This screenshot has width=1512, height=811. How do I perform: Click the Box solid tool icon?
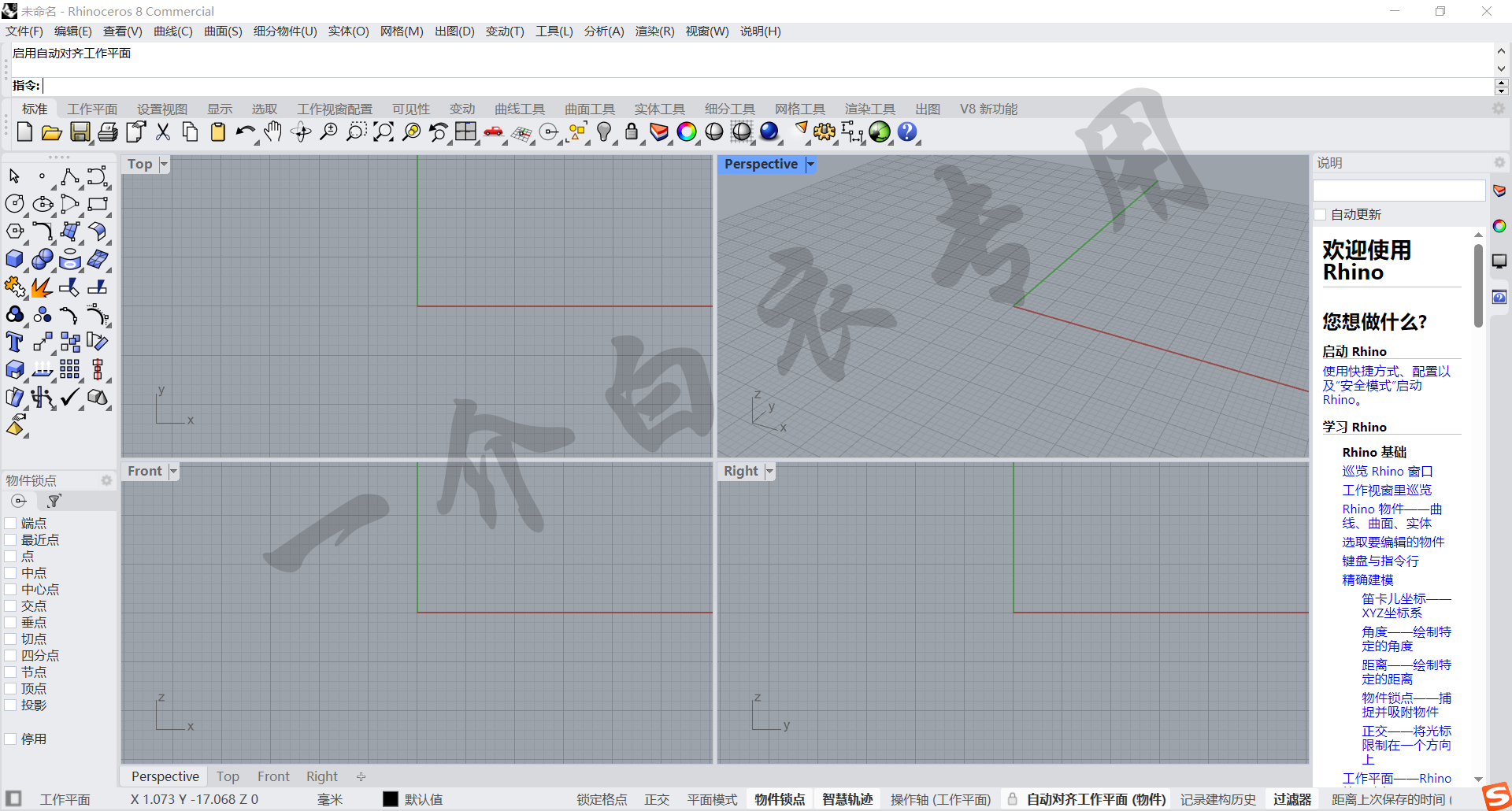pyautogui.click(x=15, y=260)
